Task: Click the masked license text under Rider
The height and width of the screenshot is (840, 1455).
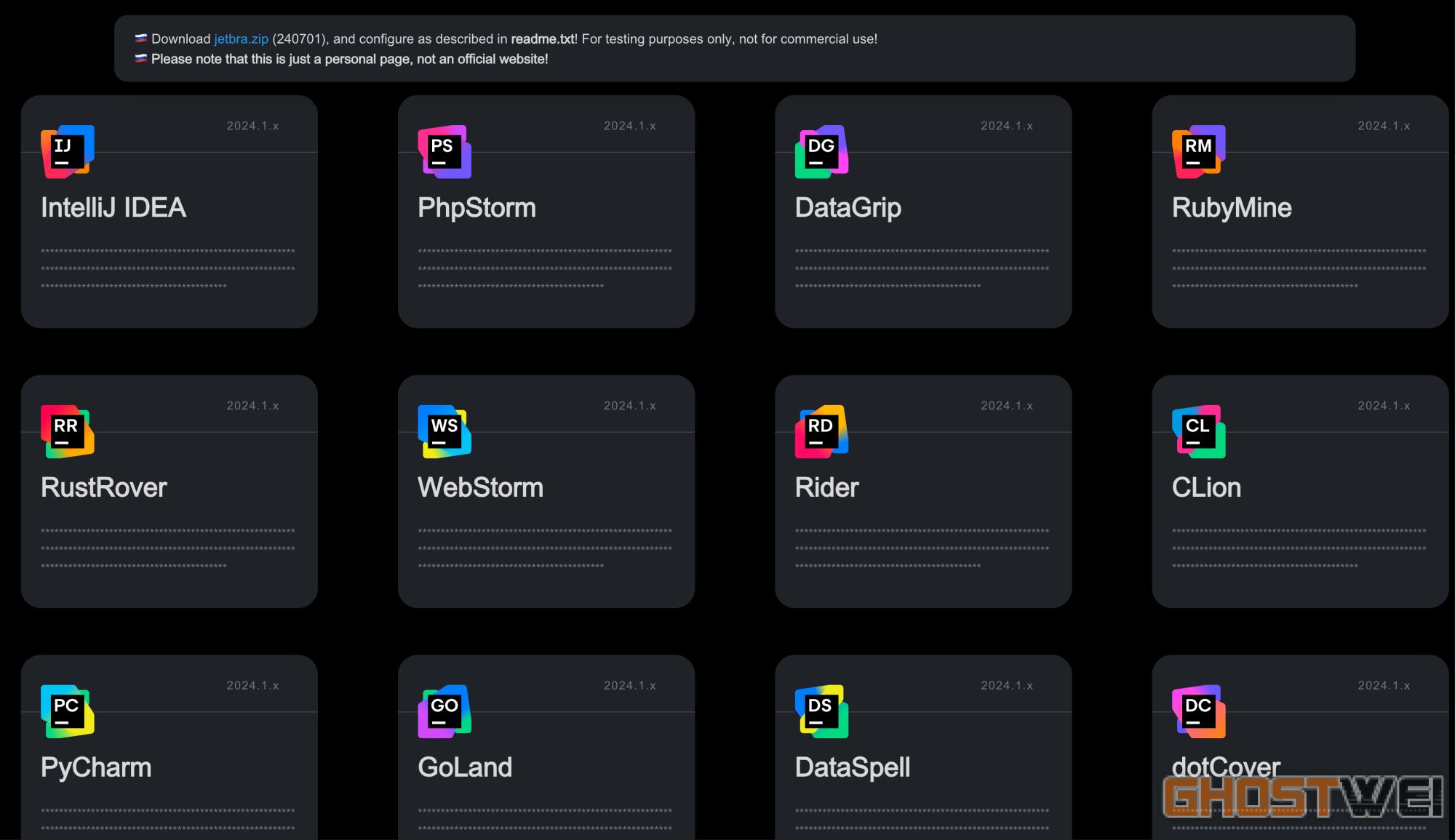Action: click(921, 548)
